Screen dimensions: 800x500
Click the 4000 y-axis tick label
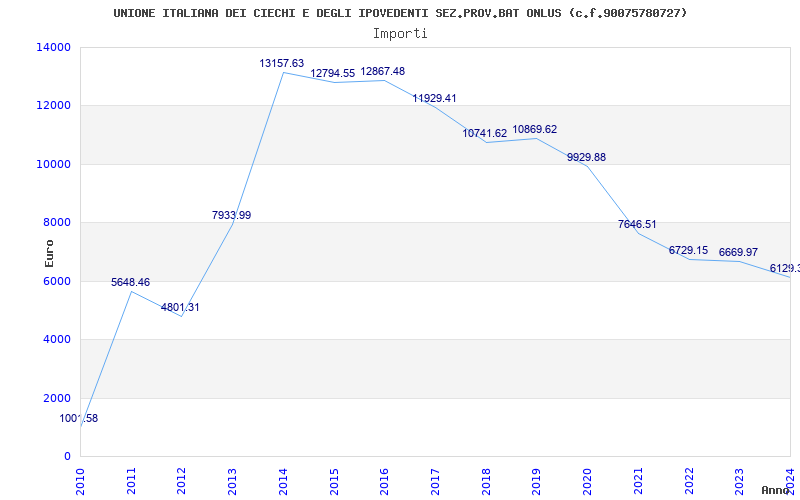tap(56, 339)
